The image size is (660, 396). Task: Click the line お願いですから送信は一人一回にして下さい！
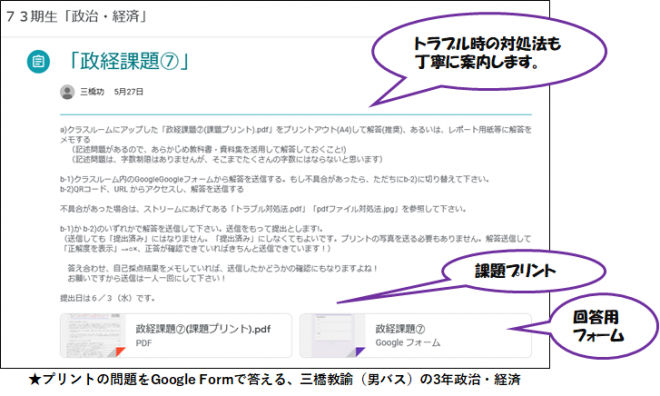(x=146, y=279)
